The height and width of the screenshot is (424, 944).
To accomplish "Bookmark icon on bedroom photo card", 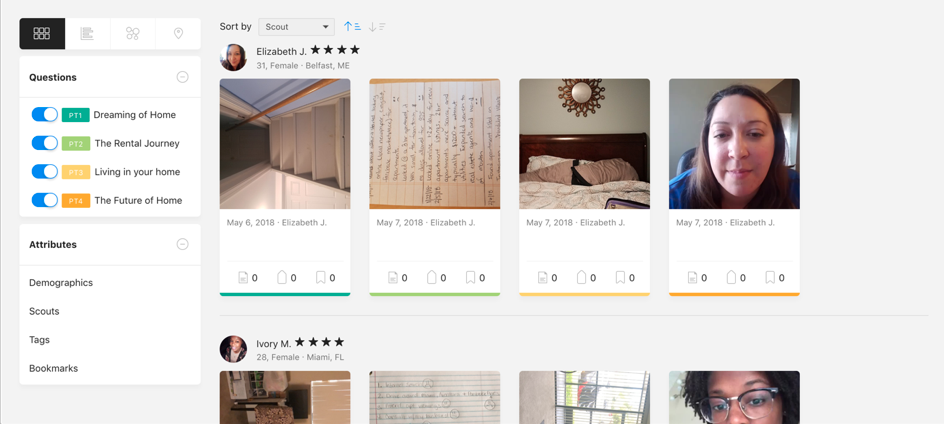I will click(620, 277).
